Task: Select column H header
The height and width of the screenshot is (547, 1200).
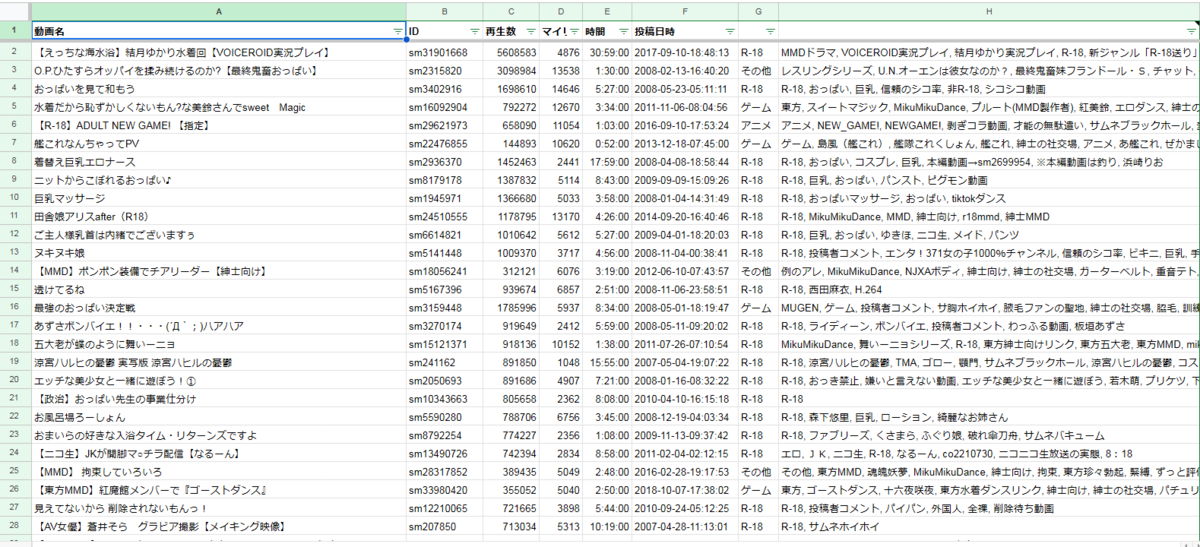Action: tap(988, 9)
